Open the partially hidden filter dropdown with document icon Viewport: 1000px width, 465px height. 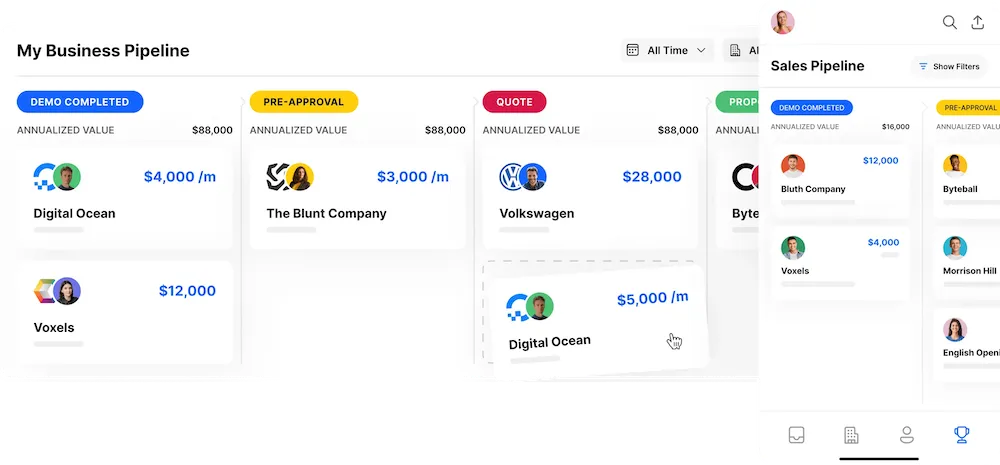click(741, 50)
